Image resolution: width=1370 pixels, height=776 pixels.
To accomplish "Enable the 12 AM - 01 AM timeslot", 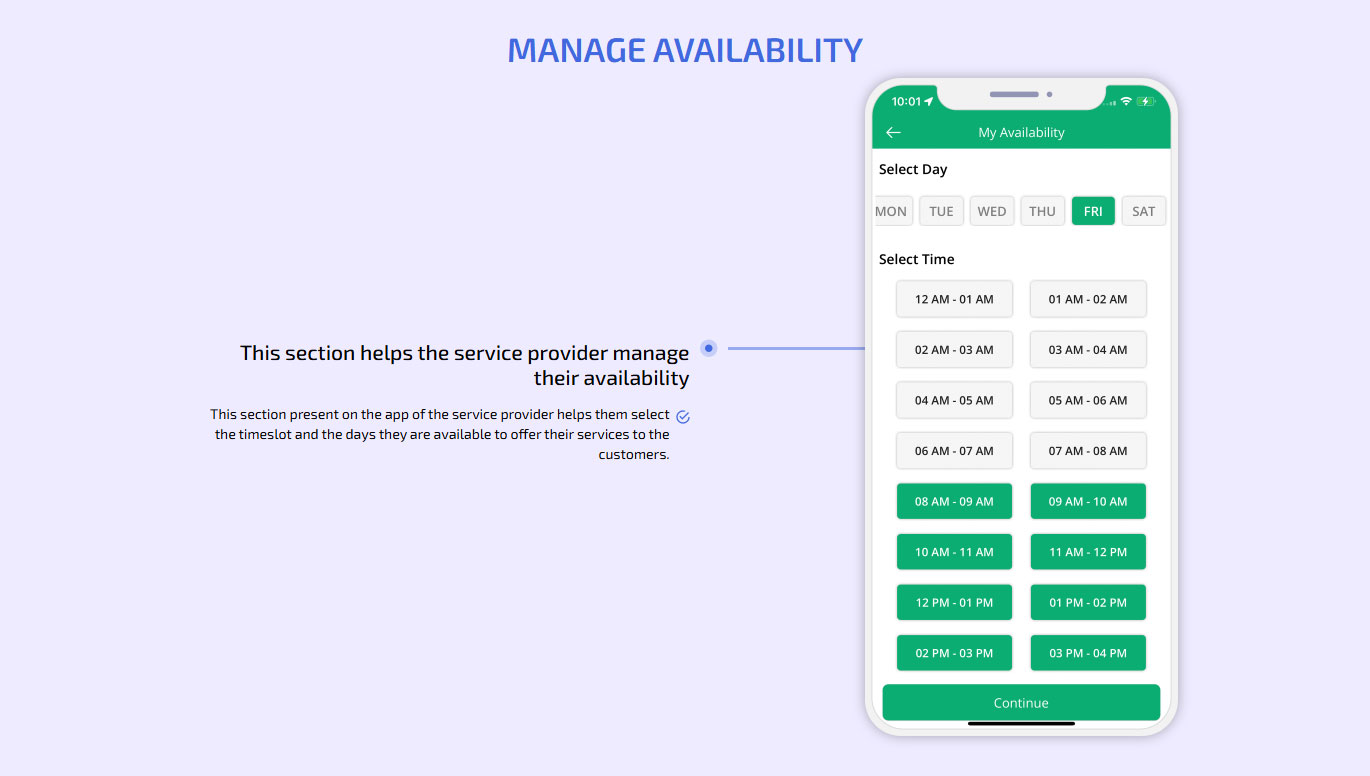I will pos(954,299).
